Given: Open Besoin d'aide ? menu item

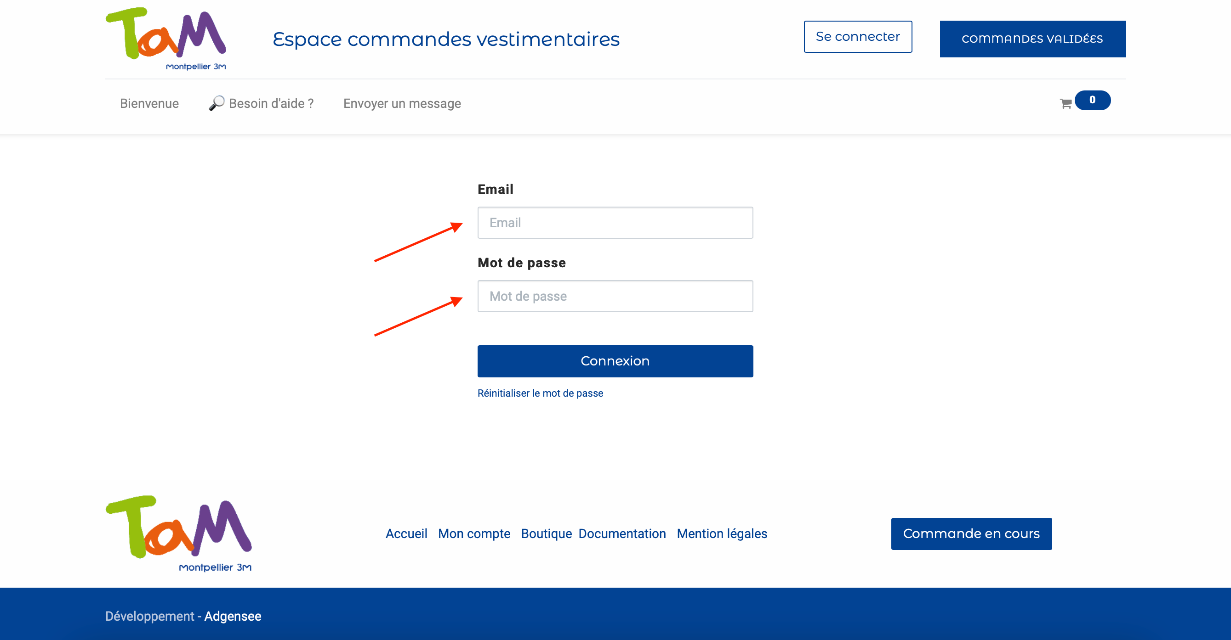Looking at the screenshot, I should click(271, 104).
